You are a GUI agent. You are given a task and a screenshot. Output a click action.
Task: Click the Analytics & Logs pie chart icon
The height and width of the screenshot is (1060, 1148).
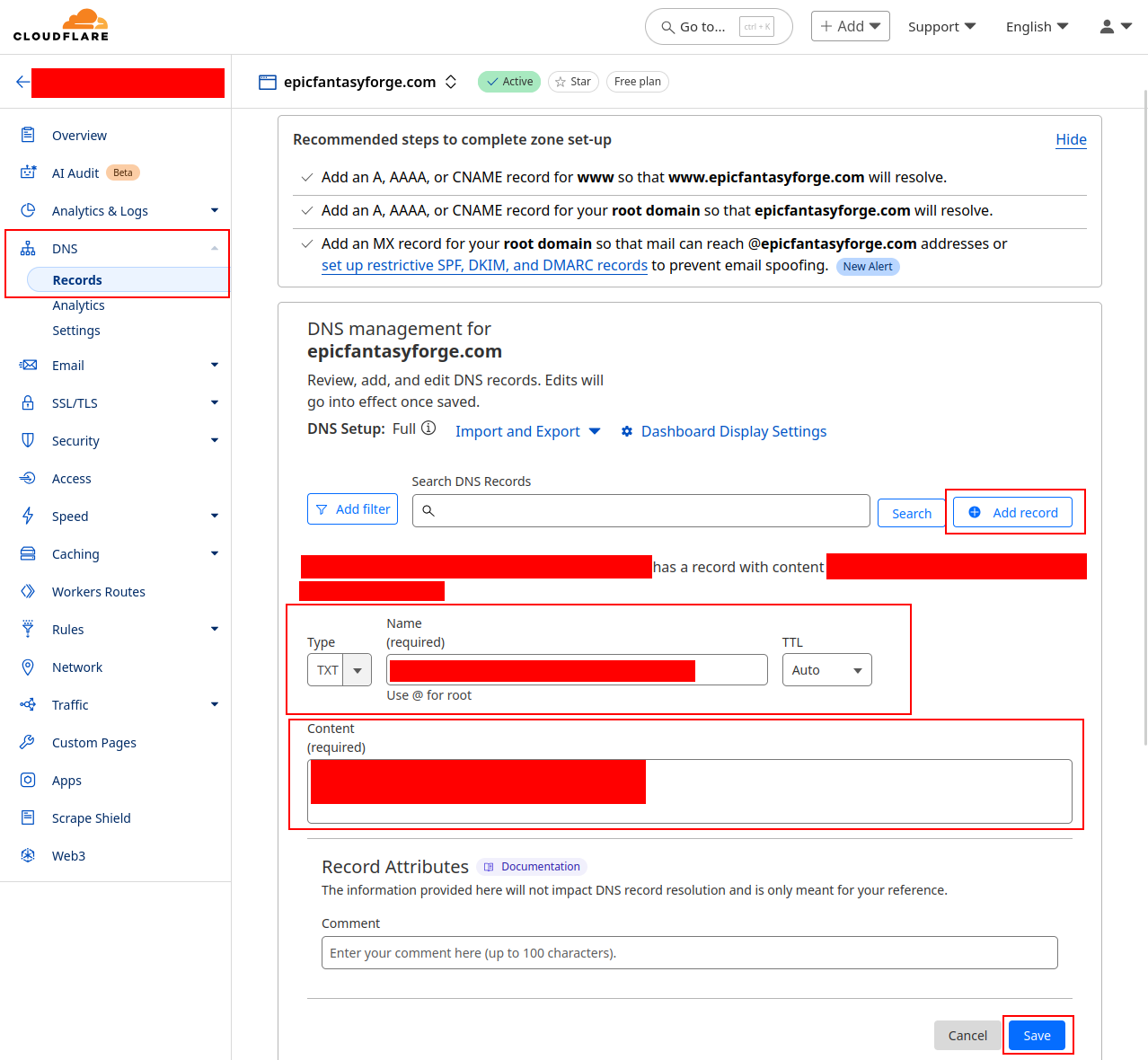pyautogui.click(x=28, y=210)
